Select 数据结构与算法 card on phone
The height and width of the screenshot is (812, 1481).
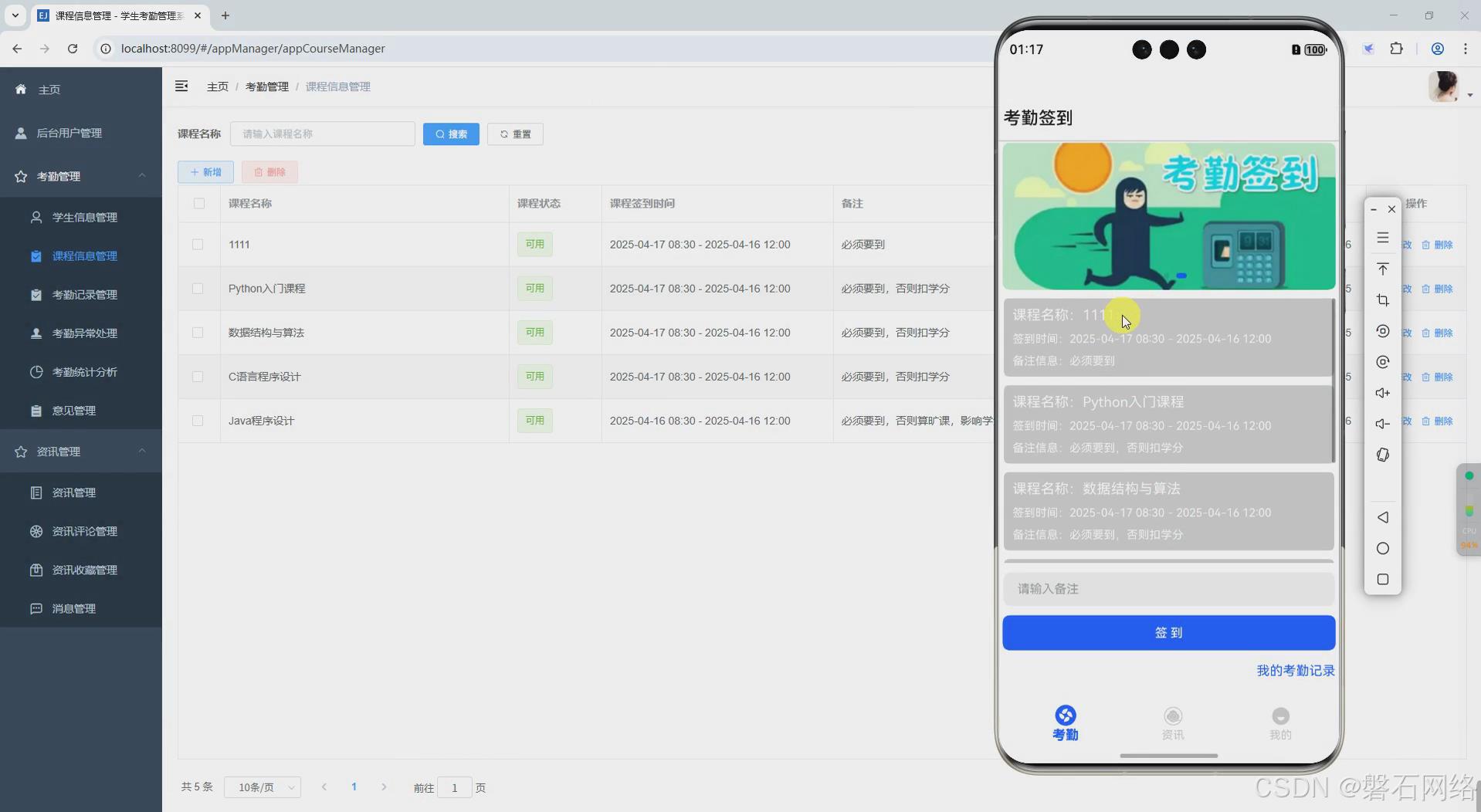(x=1168, y=511)
